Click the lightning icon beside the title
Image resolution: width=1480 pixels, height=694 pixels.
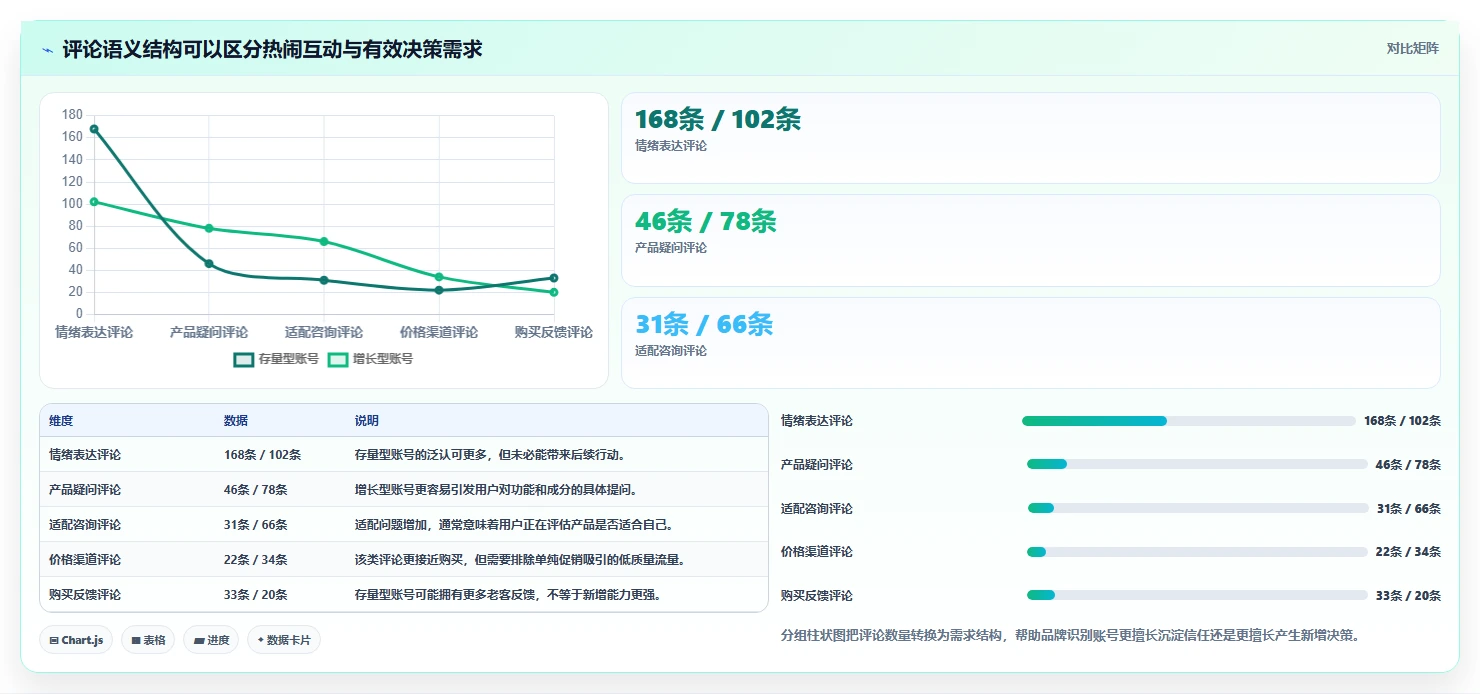[48, 50]
